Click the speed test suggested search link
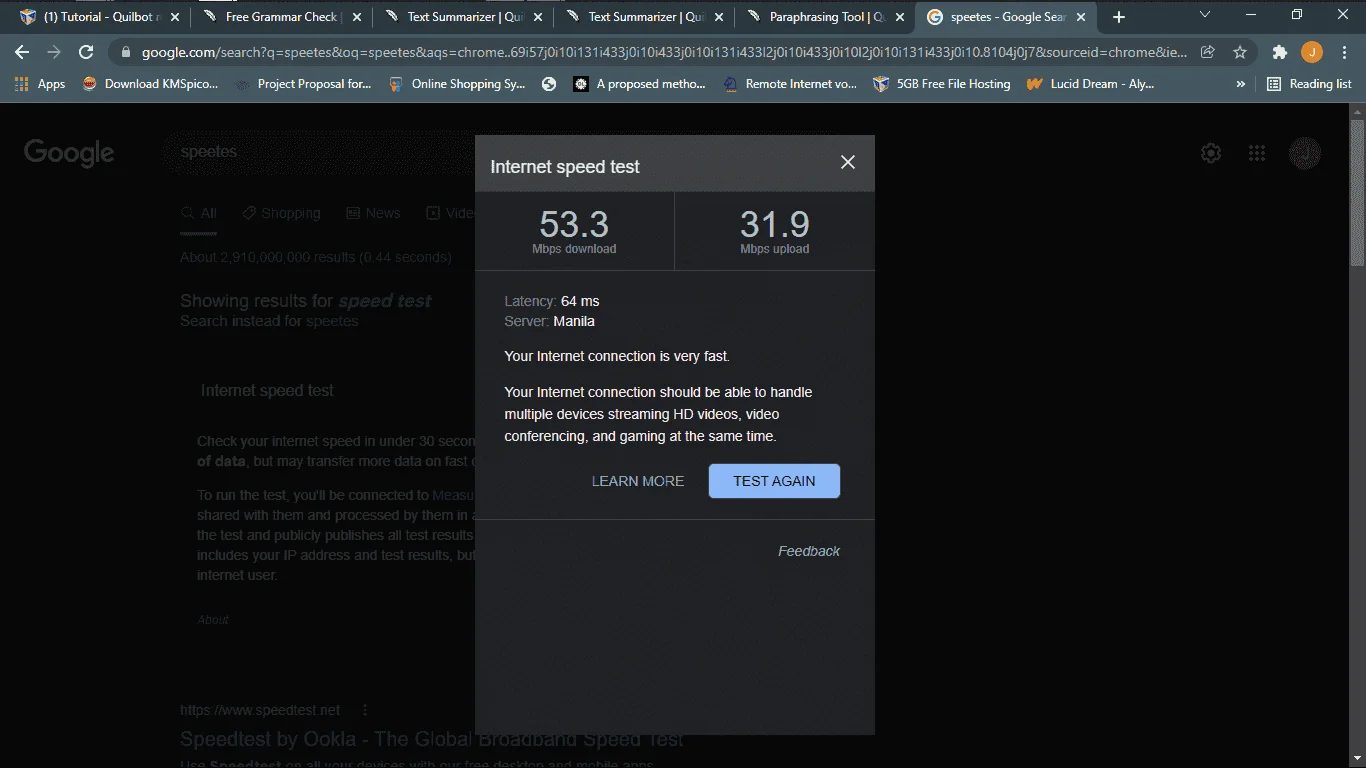The image size is (1366, 768). tap(385, 301)
